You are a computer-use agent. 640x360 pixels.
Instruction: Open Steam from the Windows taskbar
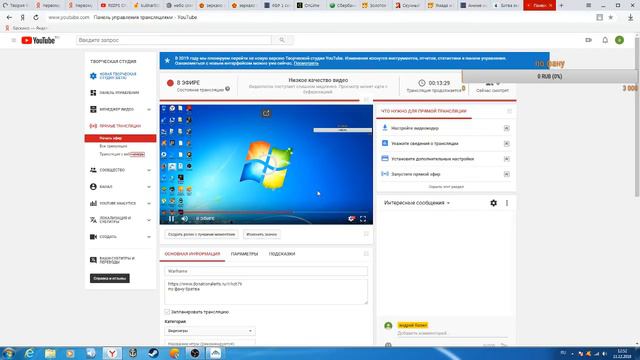point(153,353)
